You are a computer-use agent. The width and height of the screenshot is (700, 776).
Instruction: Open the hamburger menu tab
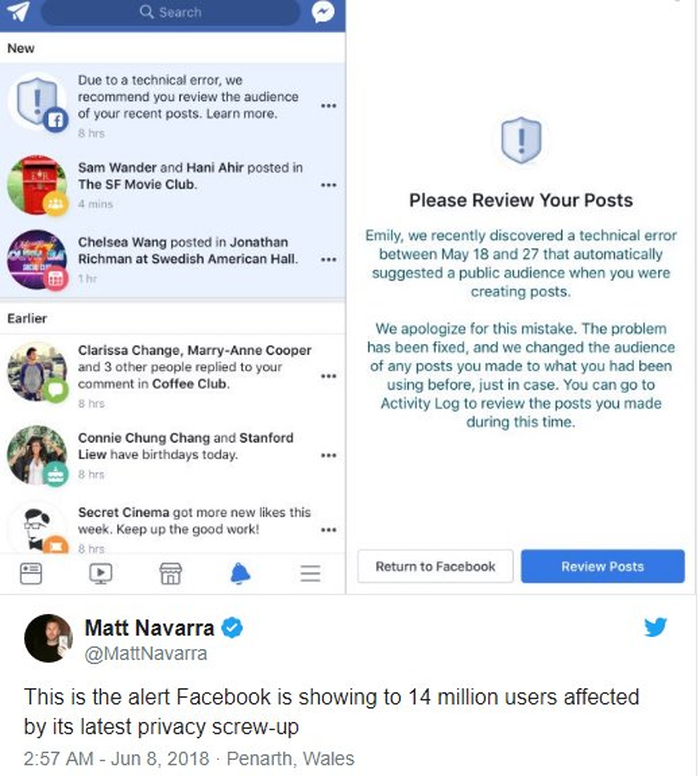click(310, 572)
